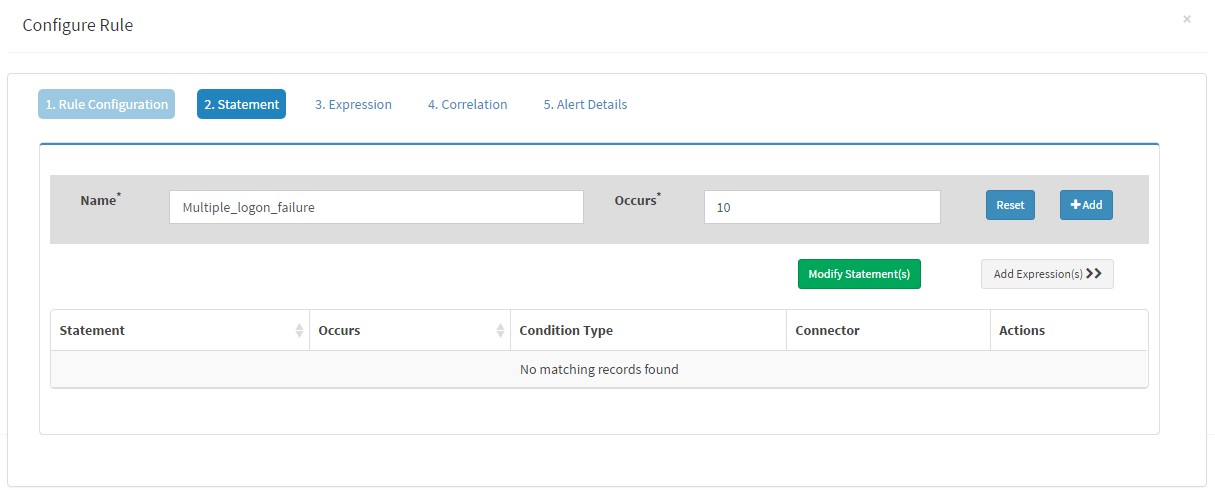This screenshot has width=1215, height=498.
Task: Switch to 4. Correlation tab
Action: pos(467,104)
